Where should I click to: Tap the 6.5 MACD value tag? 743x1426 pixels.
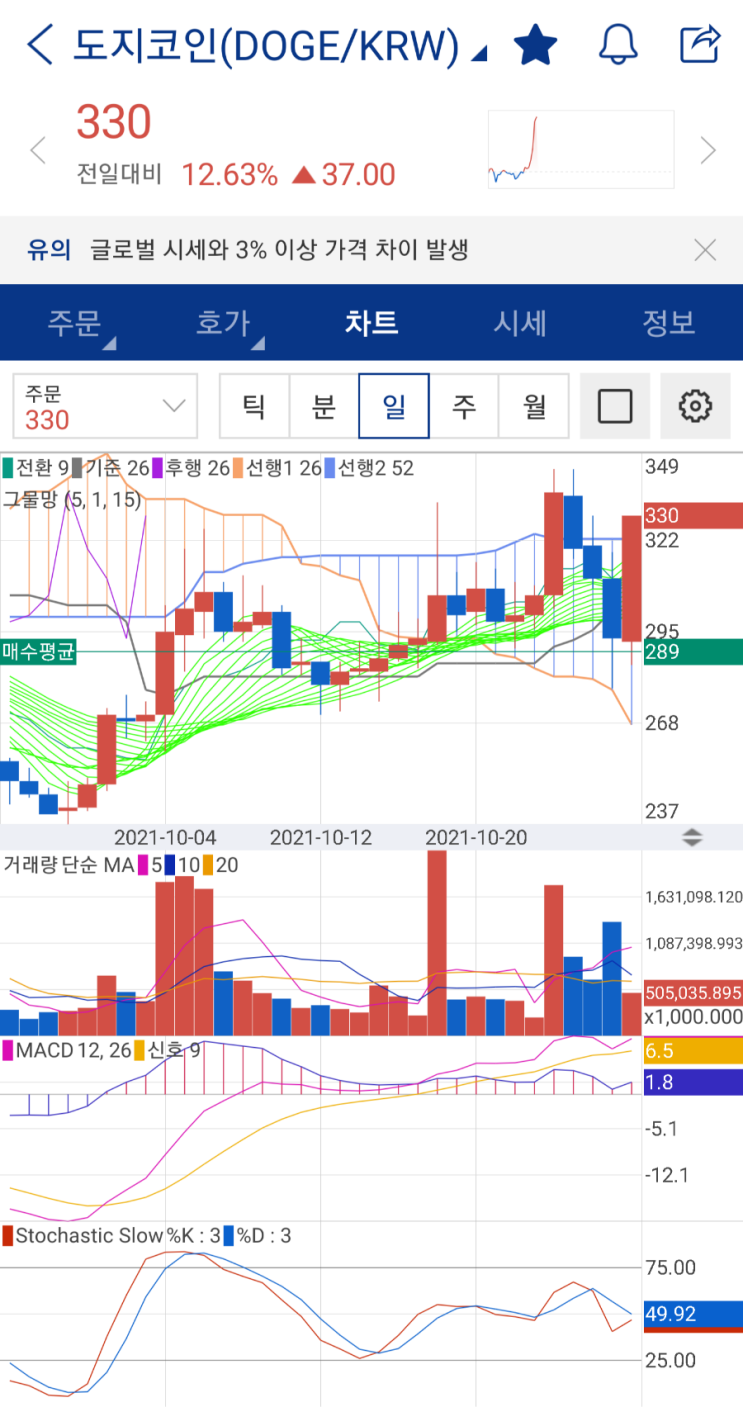tap(693, 1051)
